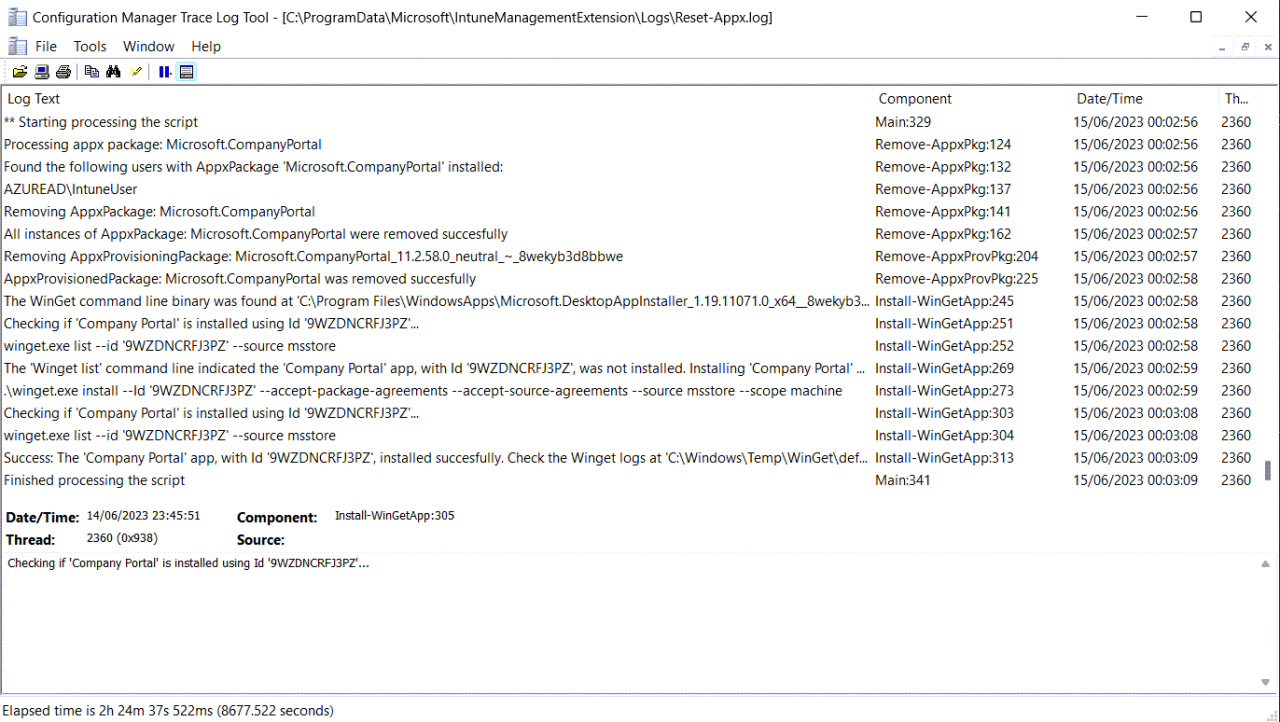
Task: Select row 'Finished processing the script'
Action: point(630,480)
